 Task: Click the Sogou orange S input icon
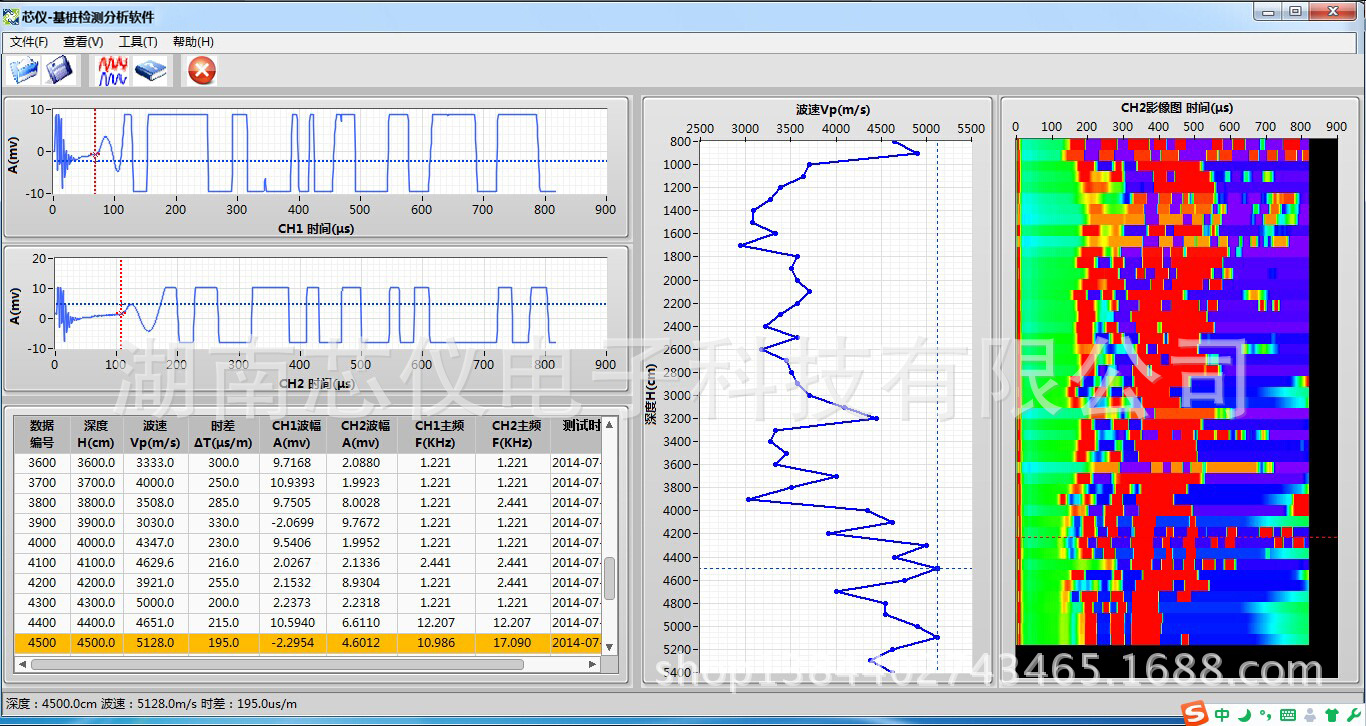pos(1194,714)
